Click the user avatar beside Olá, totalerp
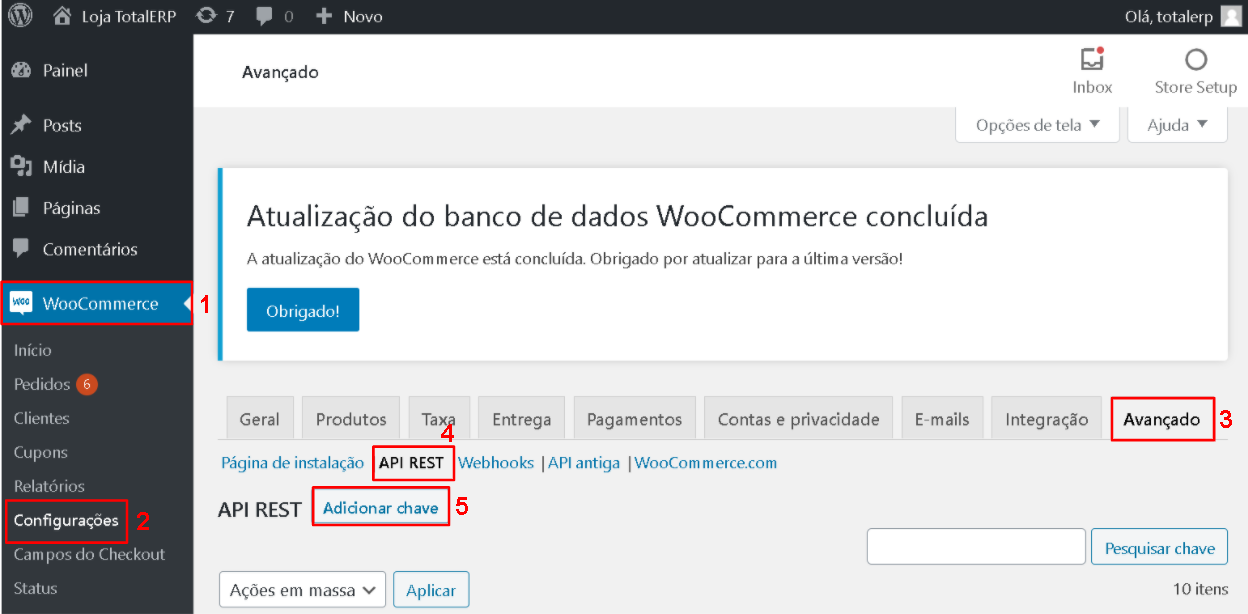This screenshot has height=614, width=1248. [x=1231, y=16]
